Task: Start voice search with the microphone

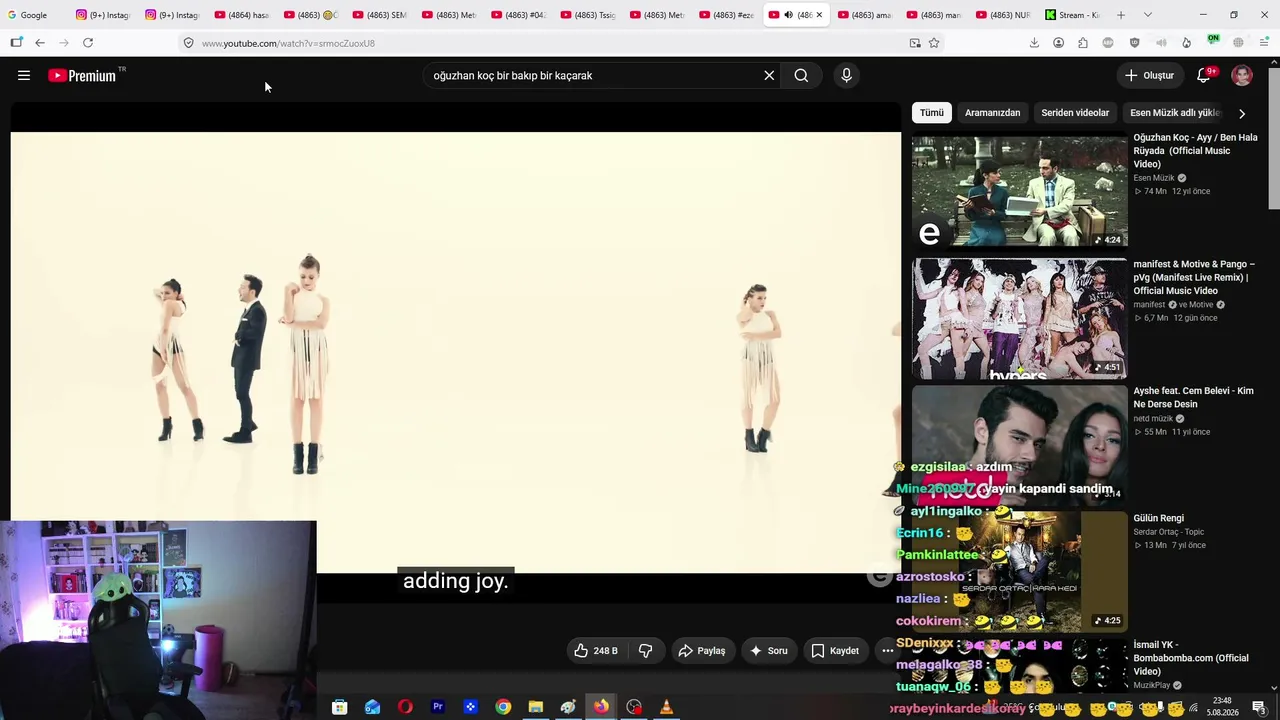Action: [x=846, y=75]
